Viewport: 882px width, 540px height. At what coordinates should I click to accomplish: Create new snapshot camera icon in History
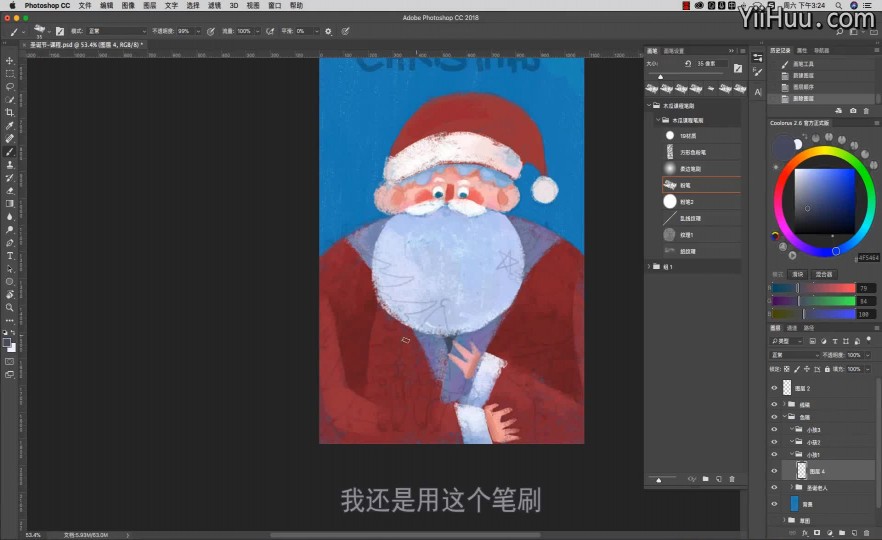pyautogui.click(x=853, y=111)
